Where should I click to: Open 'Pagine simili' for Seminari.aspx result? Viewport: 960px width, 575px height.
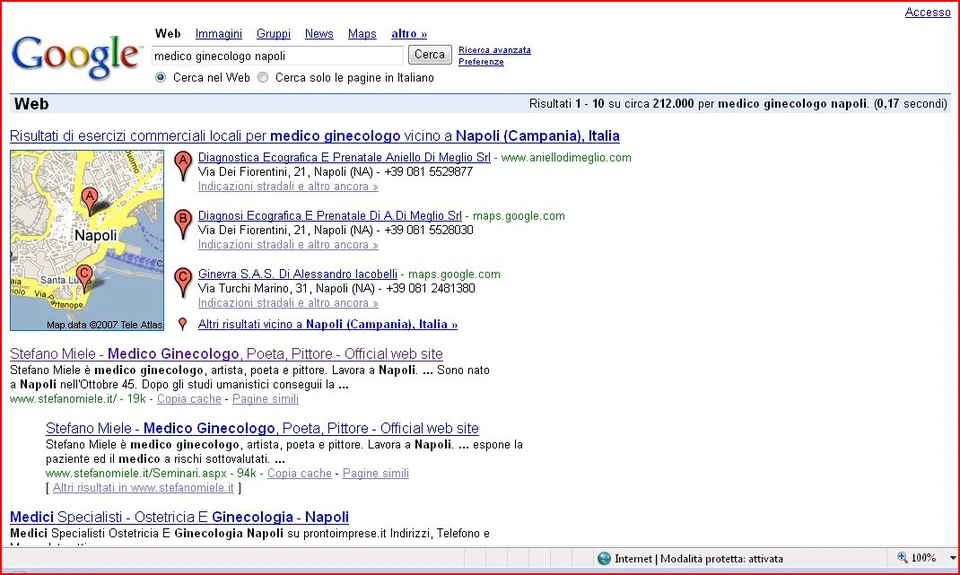pyautogui.click(x=376, y=473)
